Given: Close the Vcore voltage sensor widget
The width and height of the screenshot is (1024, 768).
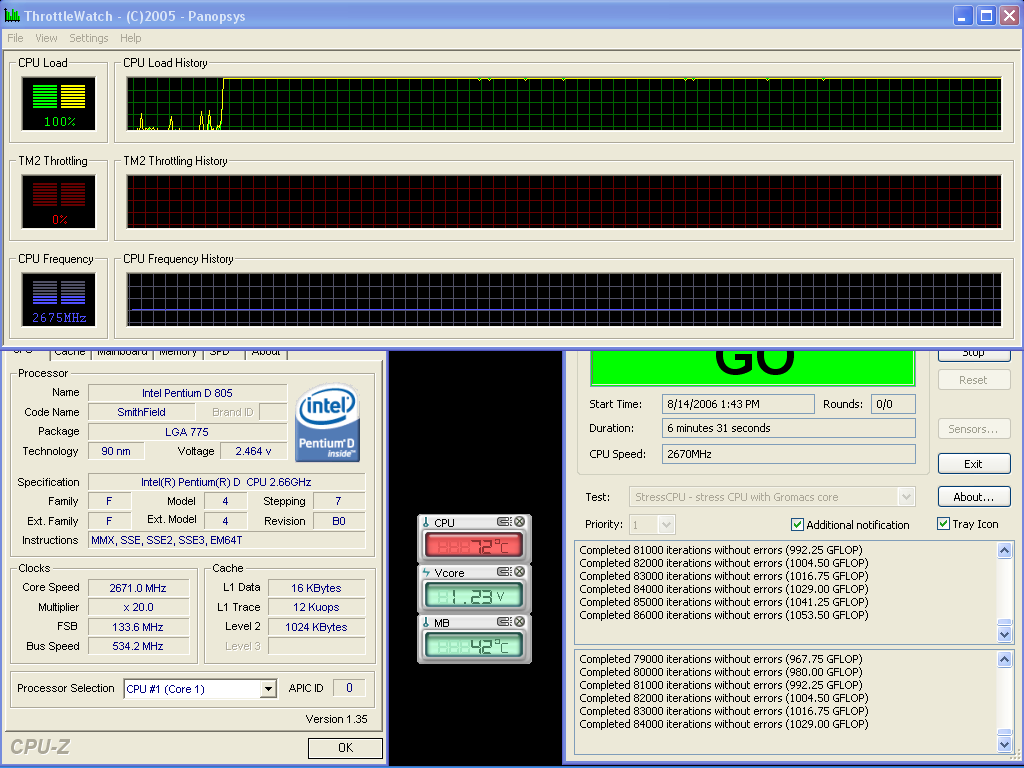Looking at the screenshot, I should click(x=519, y=572).
